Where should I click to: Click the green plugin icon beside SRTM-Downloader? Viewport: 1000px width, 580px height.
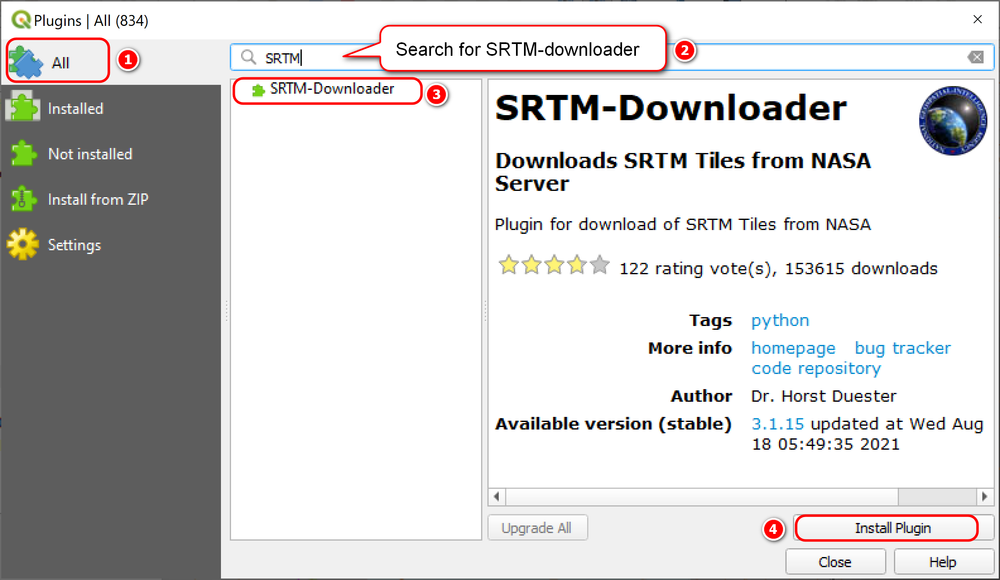pos(258,90)
